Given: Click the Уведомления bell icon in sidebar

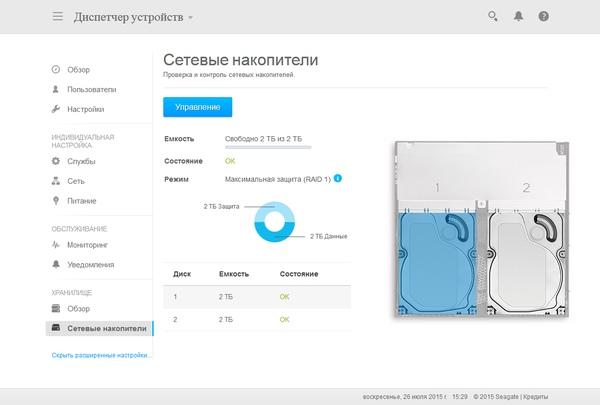Looking at the screenshot, I should coord(56,264).
